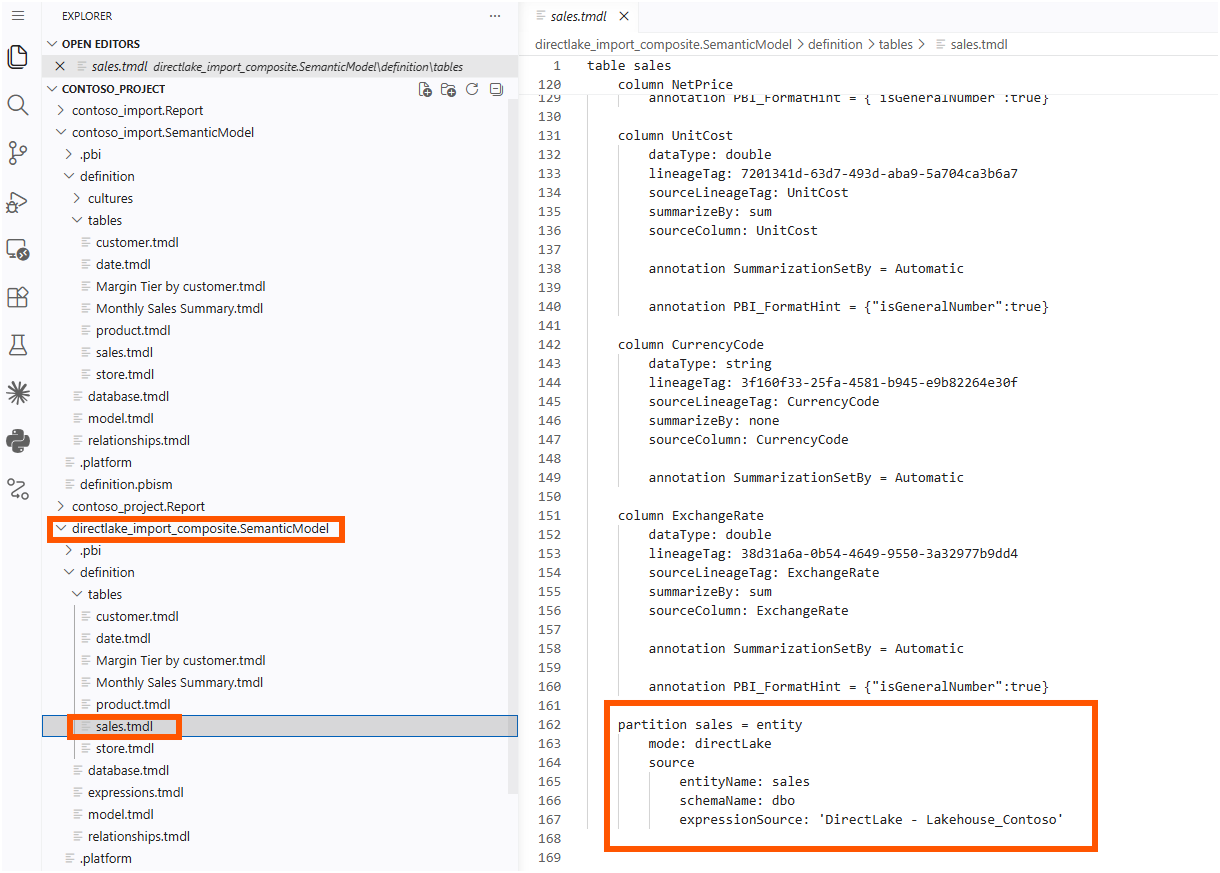The image size is (1220, 873).
Task: Open Explorer more actions ellipsis
Action: [495, 16]
